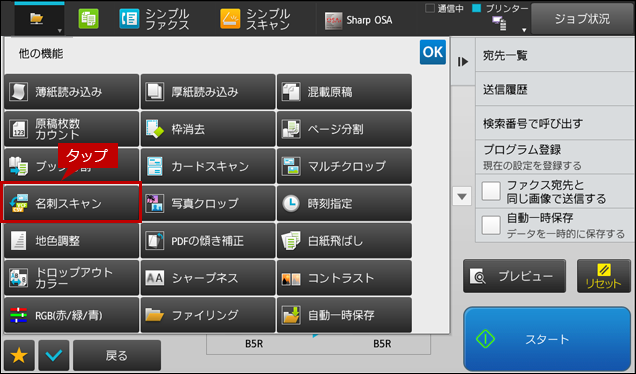
Task: Select 白紙飛ばし blank page skip
Action: click(x=344, y=241)
